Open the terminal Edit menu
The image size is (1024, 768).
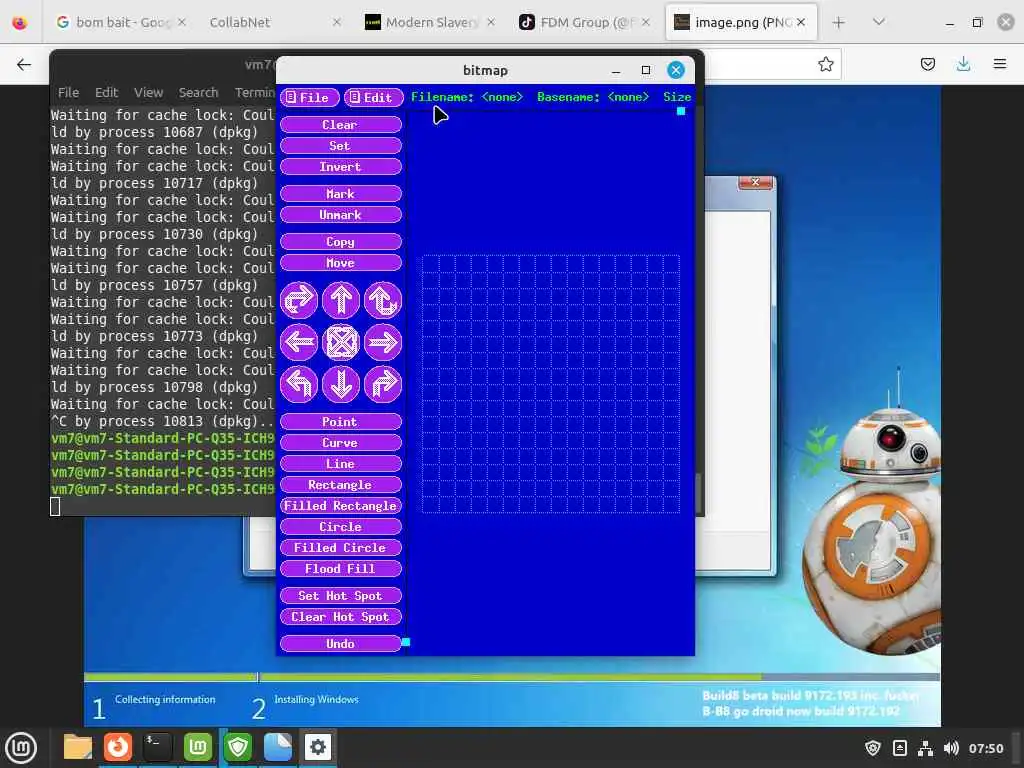click(x=106, y=93)
